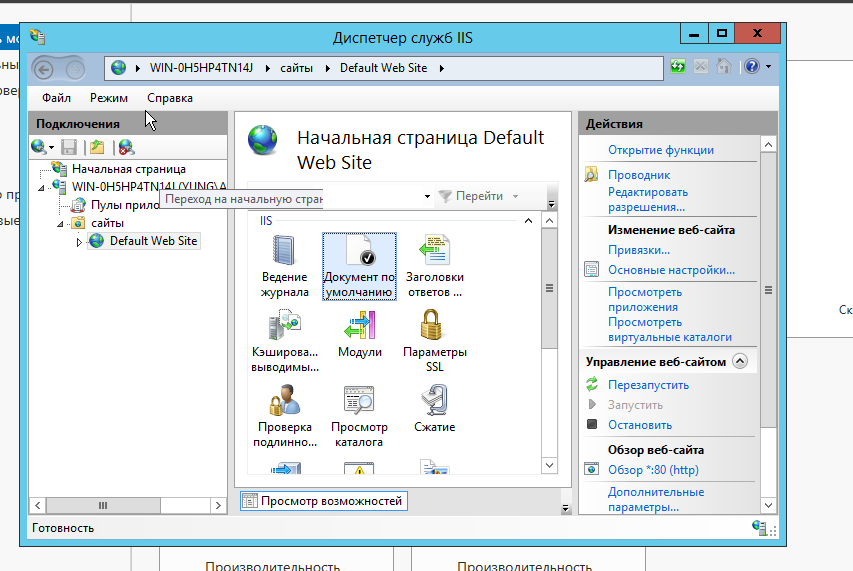Select Начальная страница tree node
853x571 pixels.
128,169
